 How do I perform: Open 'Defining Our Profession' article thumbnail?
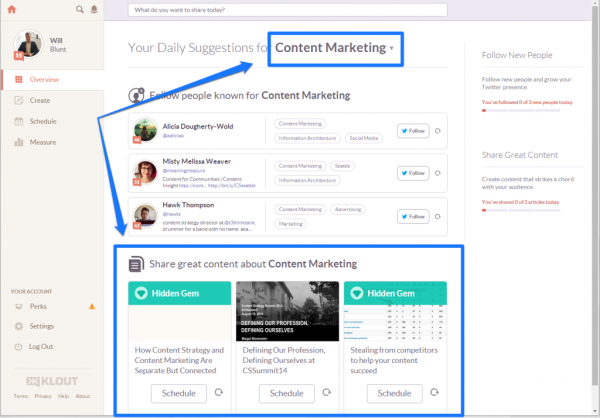[x=287, y=311]
